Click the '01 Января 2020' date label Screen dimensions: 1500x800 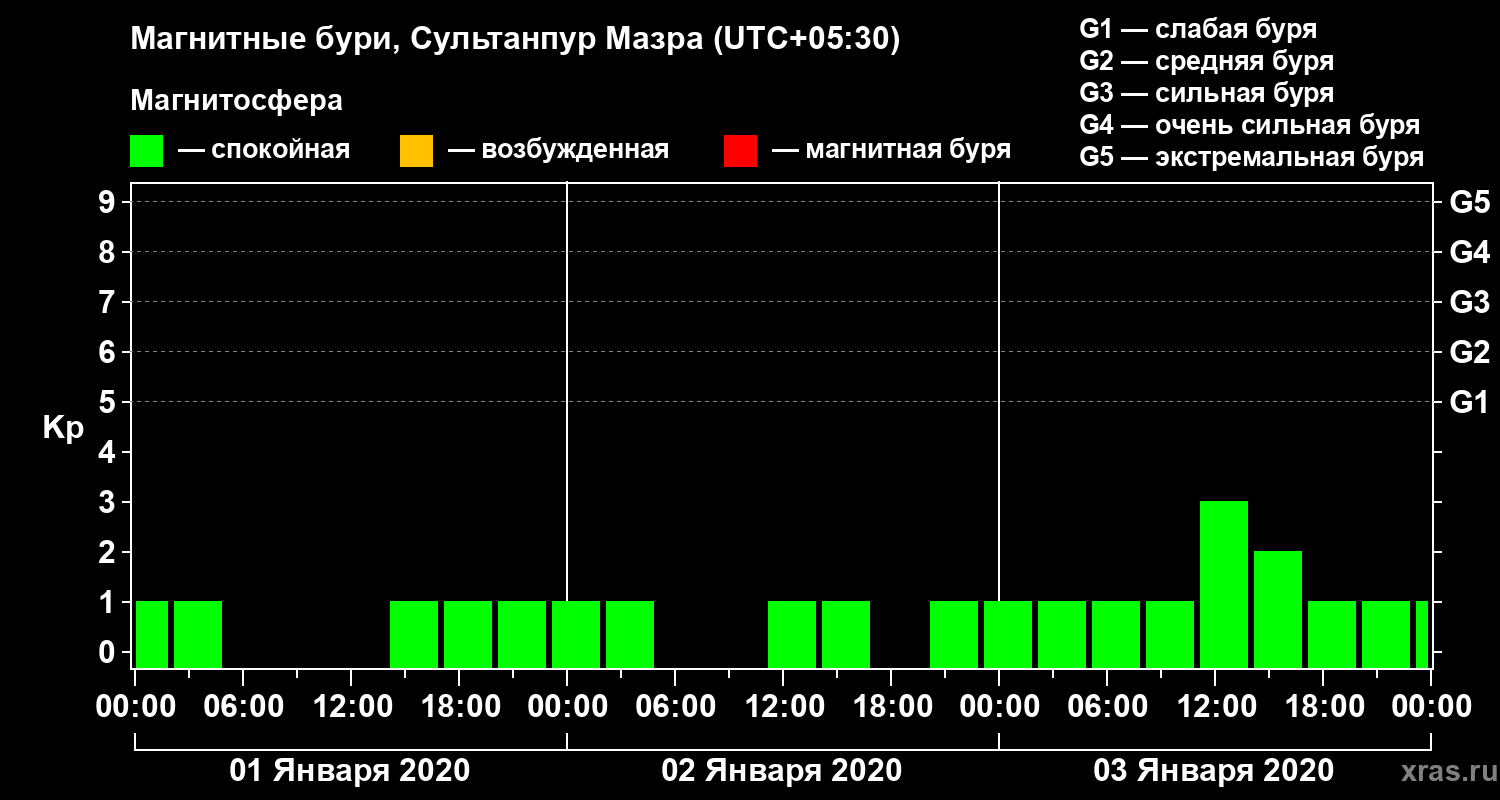(350, 771)
